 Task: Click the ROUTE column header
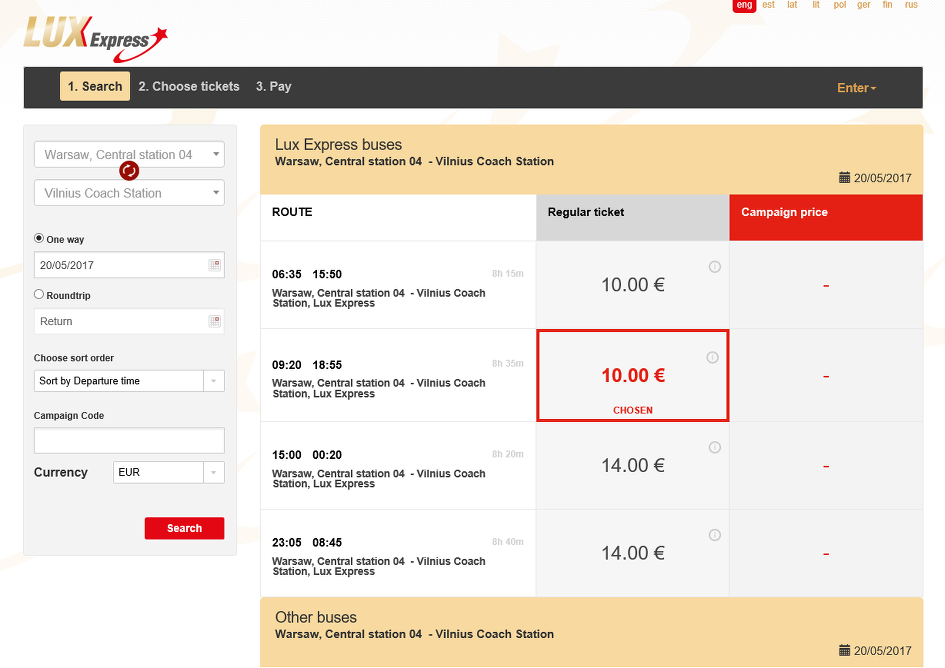[398, 218]
